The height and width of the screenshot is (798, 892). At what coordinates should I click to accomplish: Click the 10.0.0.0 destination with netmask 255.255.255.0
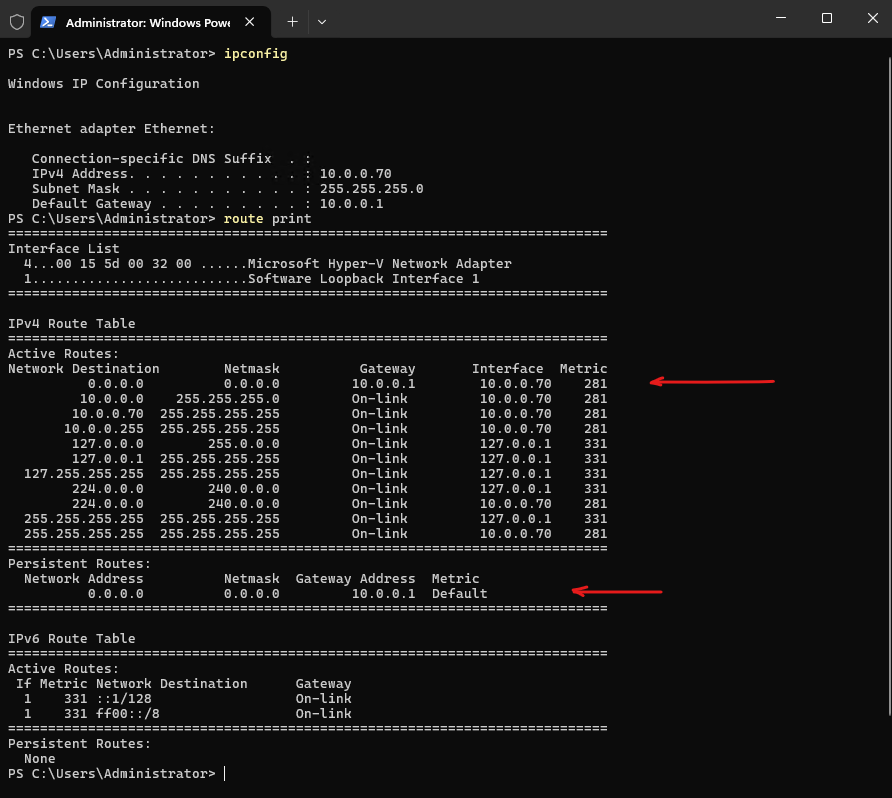pos(112,399)
